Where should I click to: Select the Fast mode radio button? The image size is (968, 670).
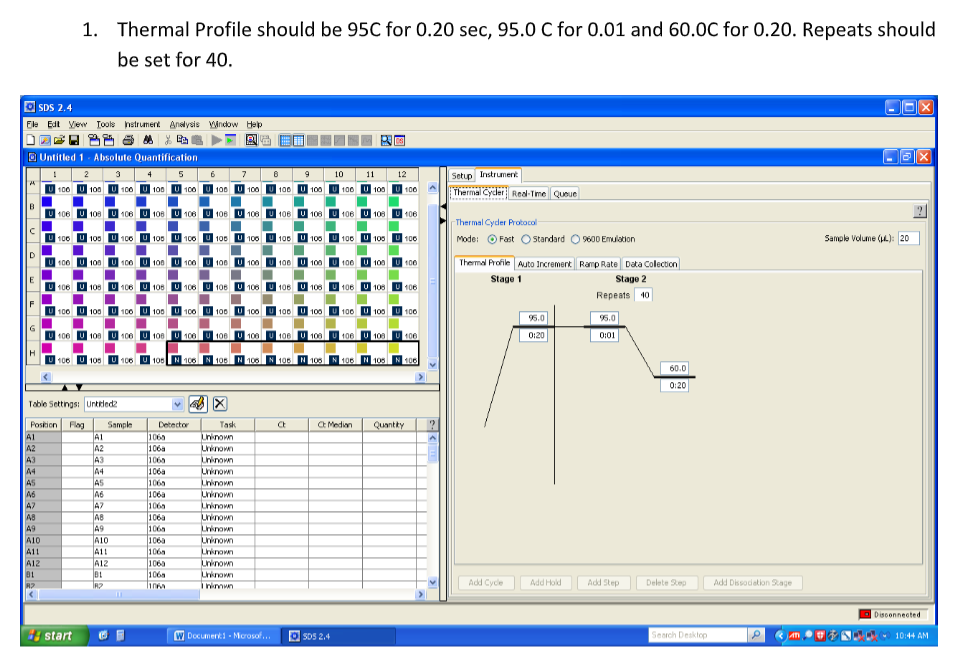[x=492, y=239]
